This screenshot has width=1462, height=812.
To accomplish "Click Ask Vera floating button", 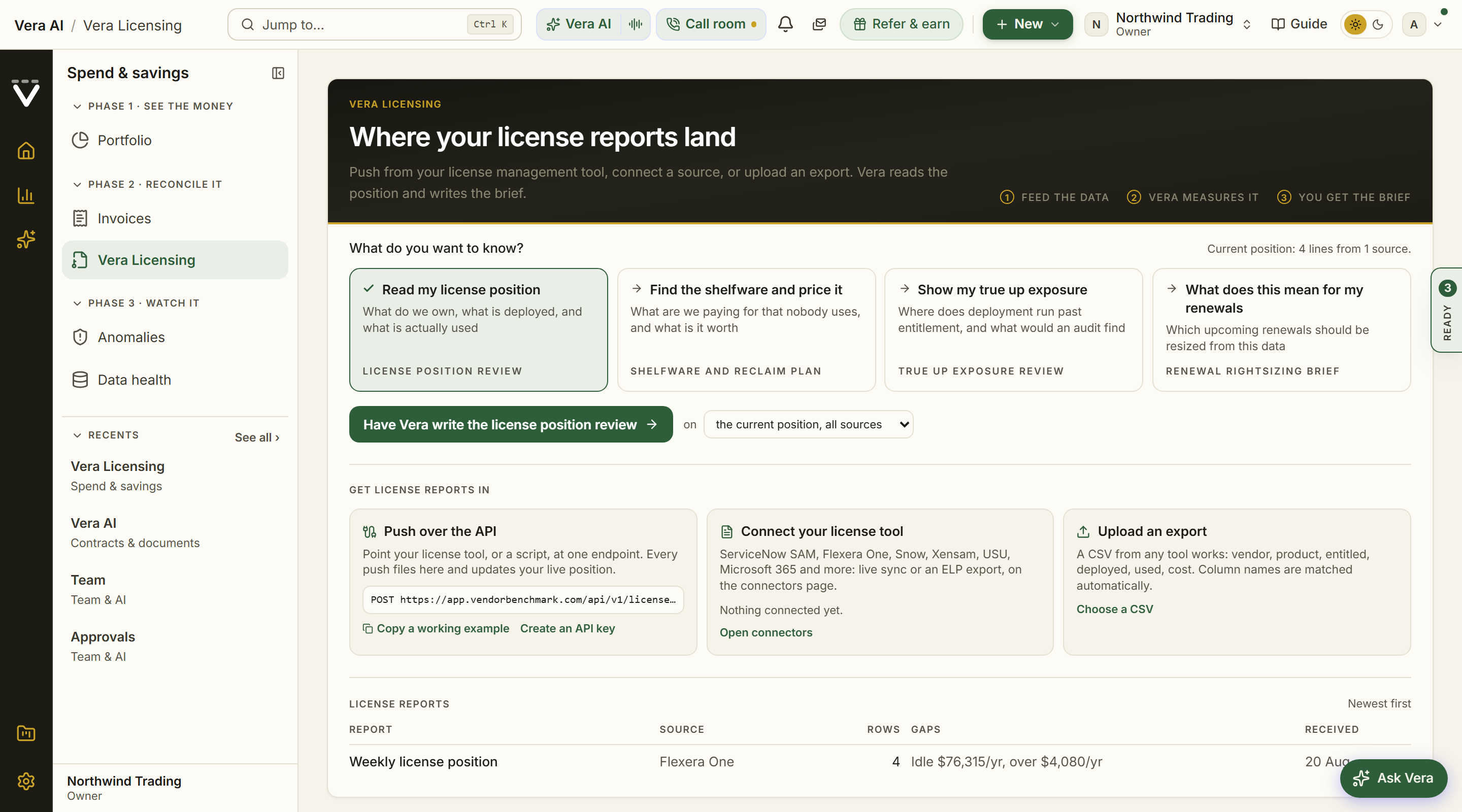I will pos(1393,778).
